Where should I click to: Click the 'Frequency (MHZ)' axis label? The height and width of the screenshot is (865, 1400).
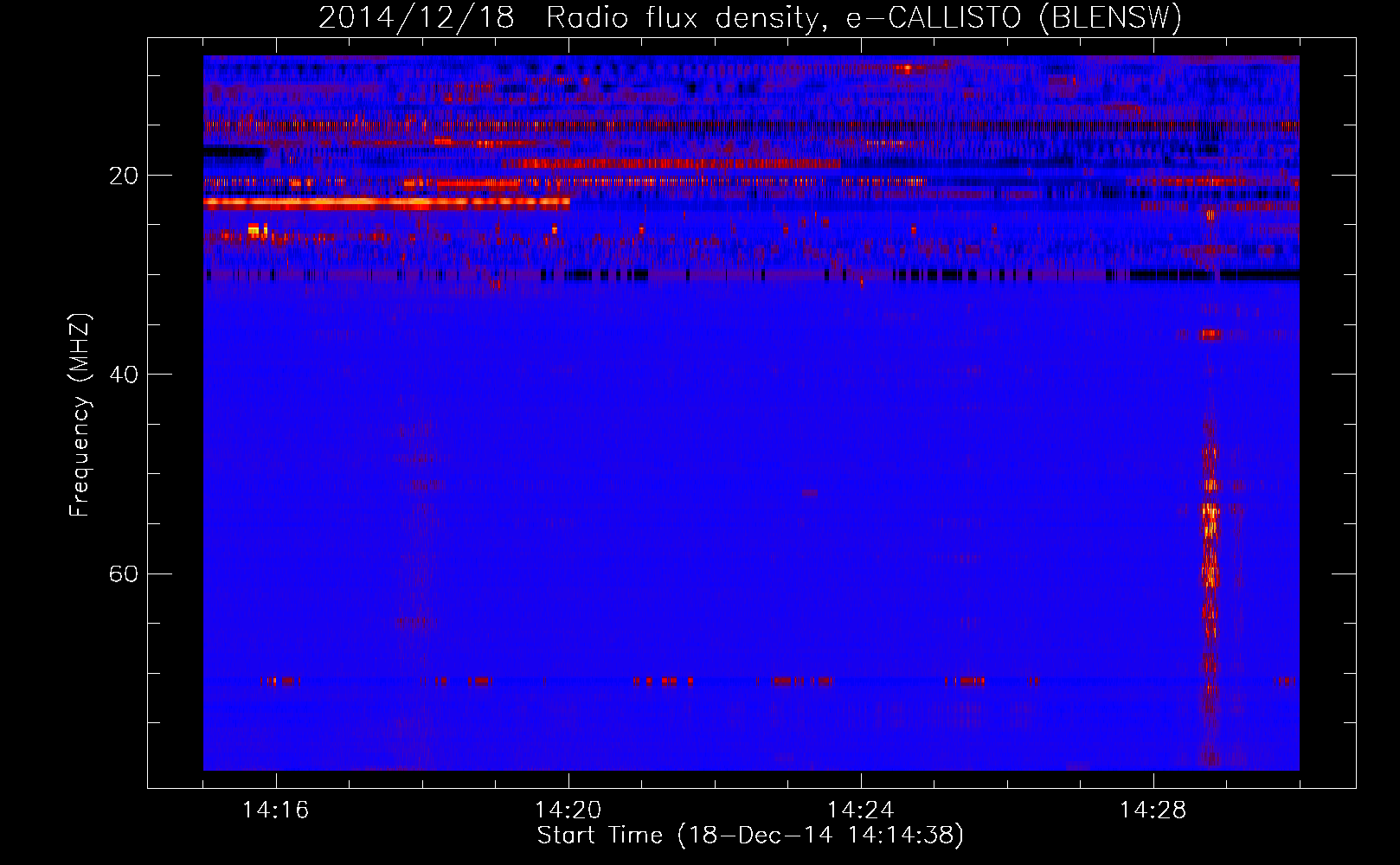[80, 416]
